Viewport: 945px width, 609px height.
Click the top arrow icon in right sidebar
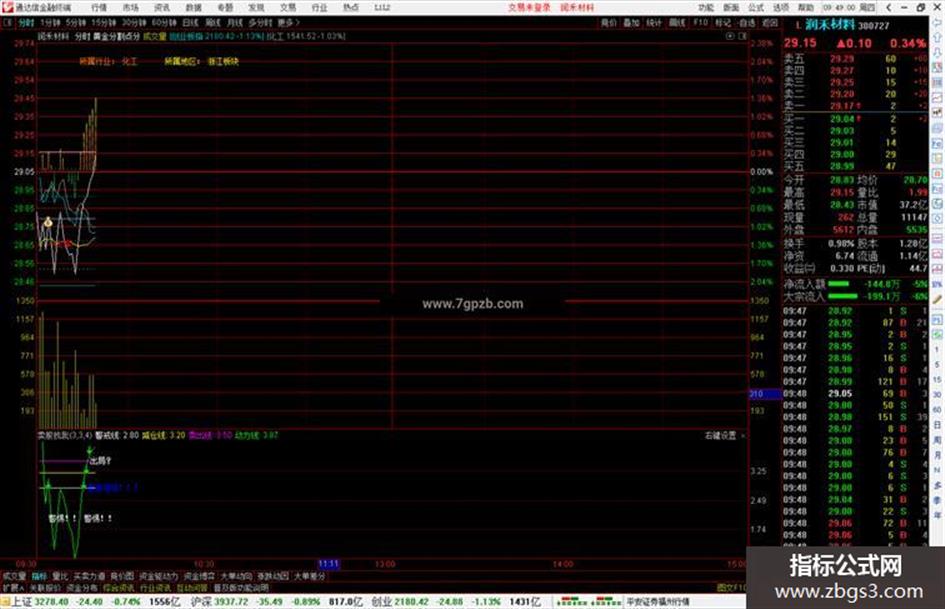coord(938,24)
